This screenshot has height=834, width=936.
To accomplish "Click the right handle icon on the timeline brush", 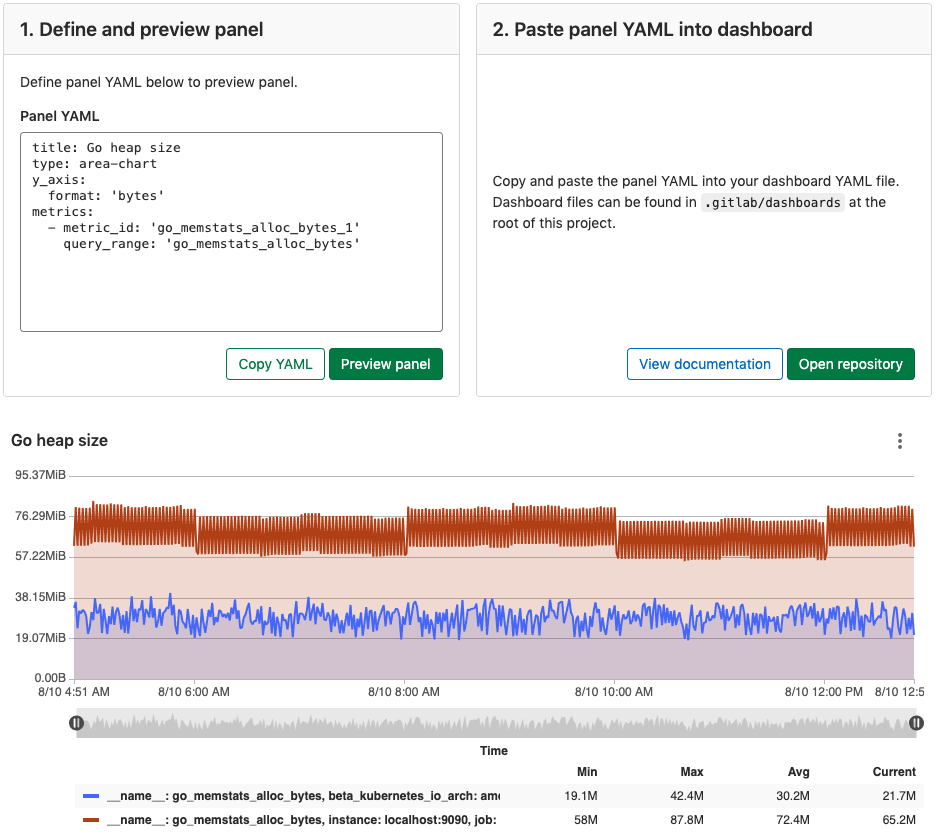I will pos(918,721).
